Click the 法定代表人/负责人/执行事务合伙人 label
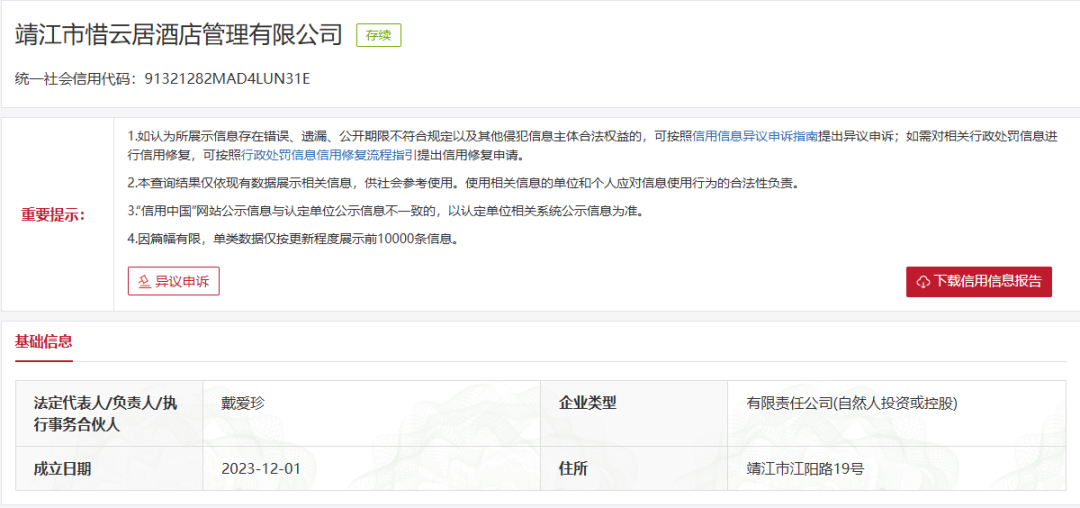Image resolution: width=1080 pixels, height=508 pixels. tap(105, 414)
